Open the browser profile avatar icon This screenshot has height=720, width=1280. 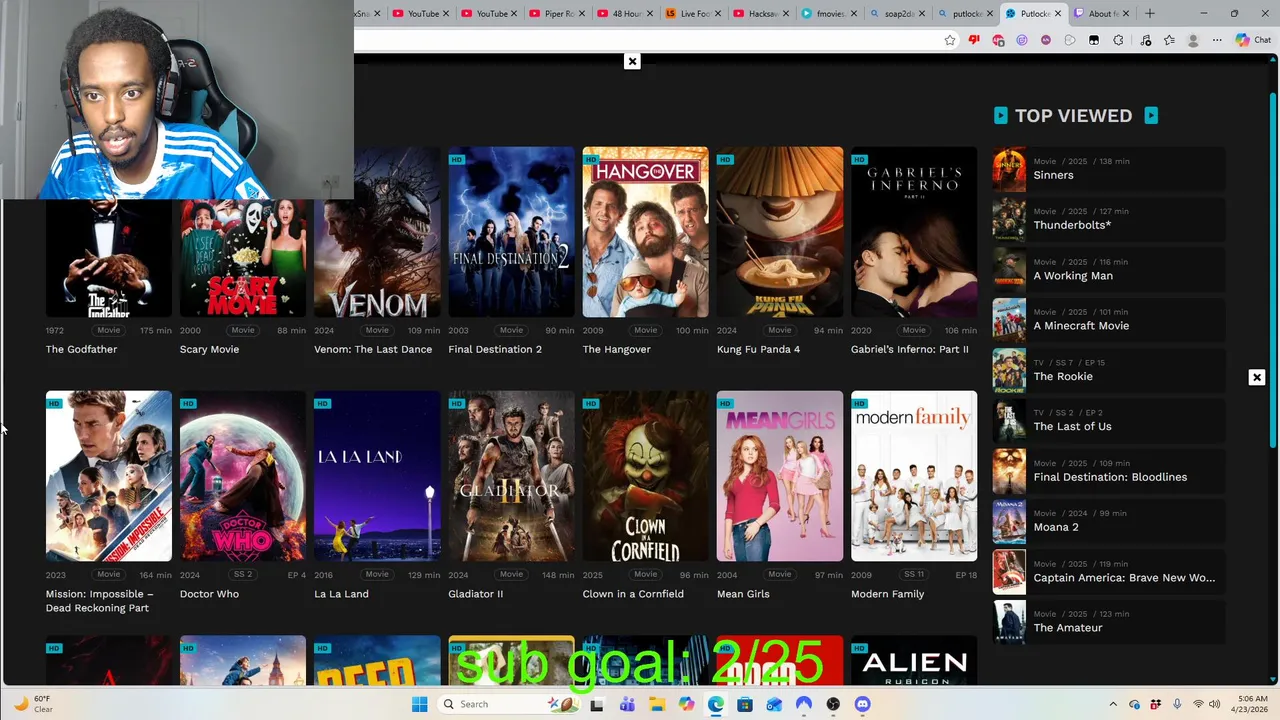pos(1192,40)
